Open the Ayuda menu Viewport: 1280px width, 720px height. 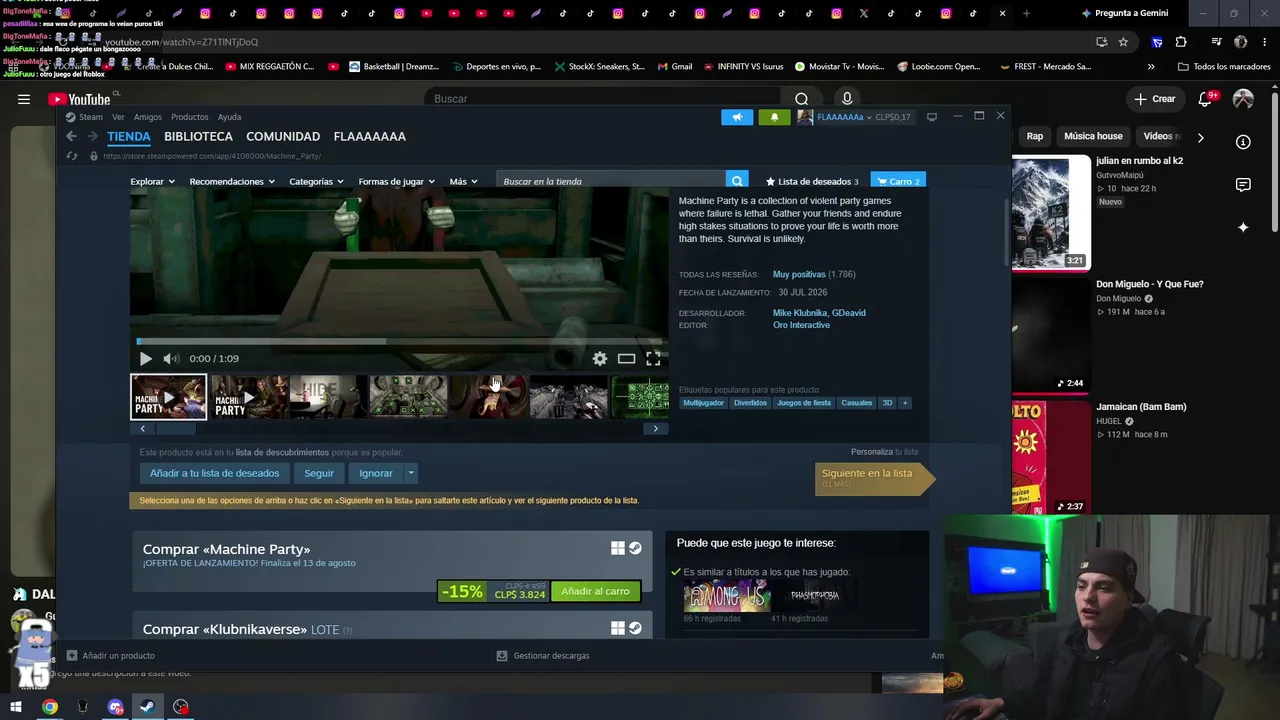point(229,117)
